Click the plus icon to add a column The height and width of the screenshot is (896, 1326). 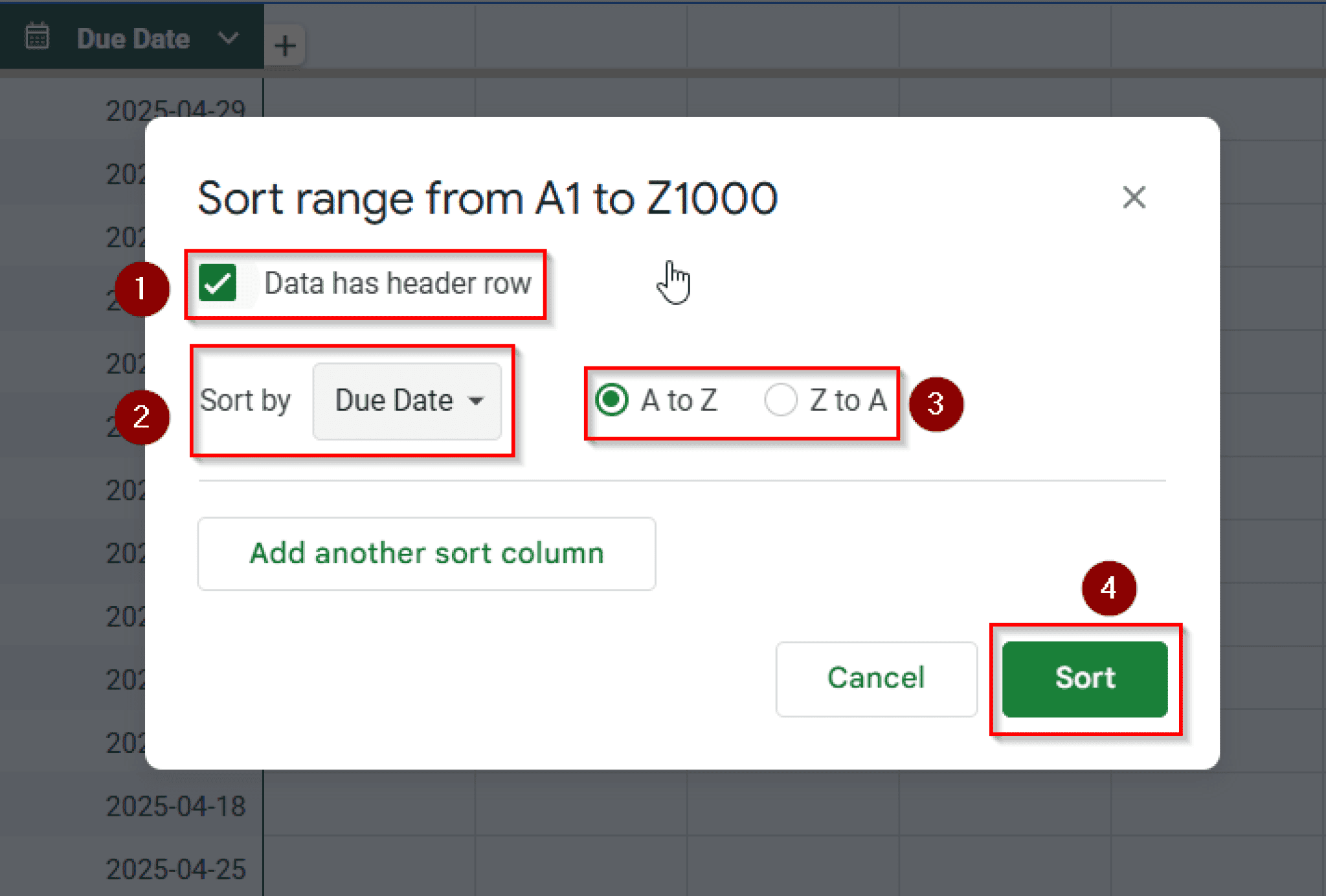click(285, 45)
